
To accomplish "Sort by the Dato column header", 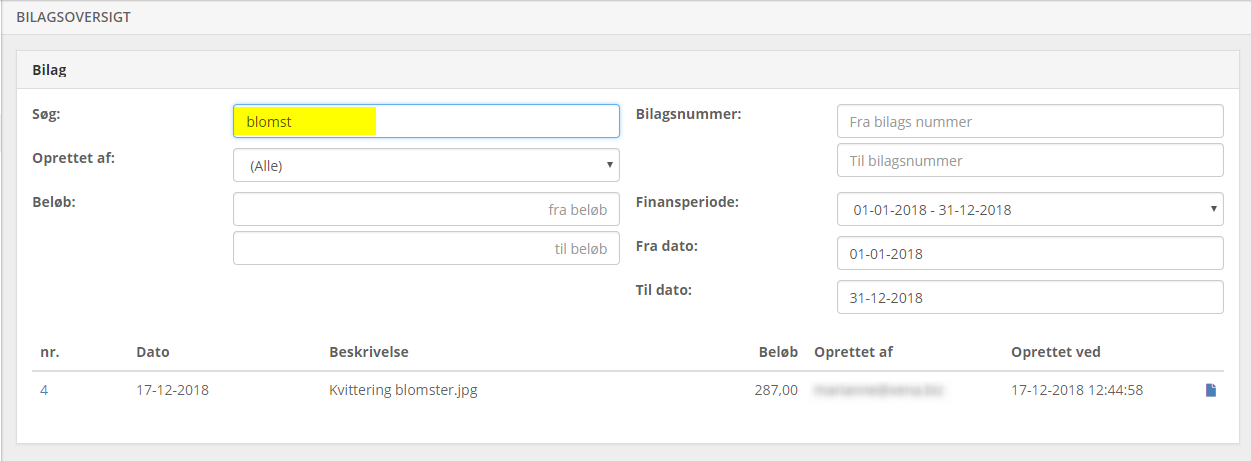I will pyautogui.click(x=153, y=352).
